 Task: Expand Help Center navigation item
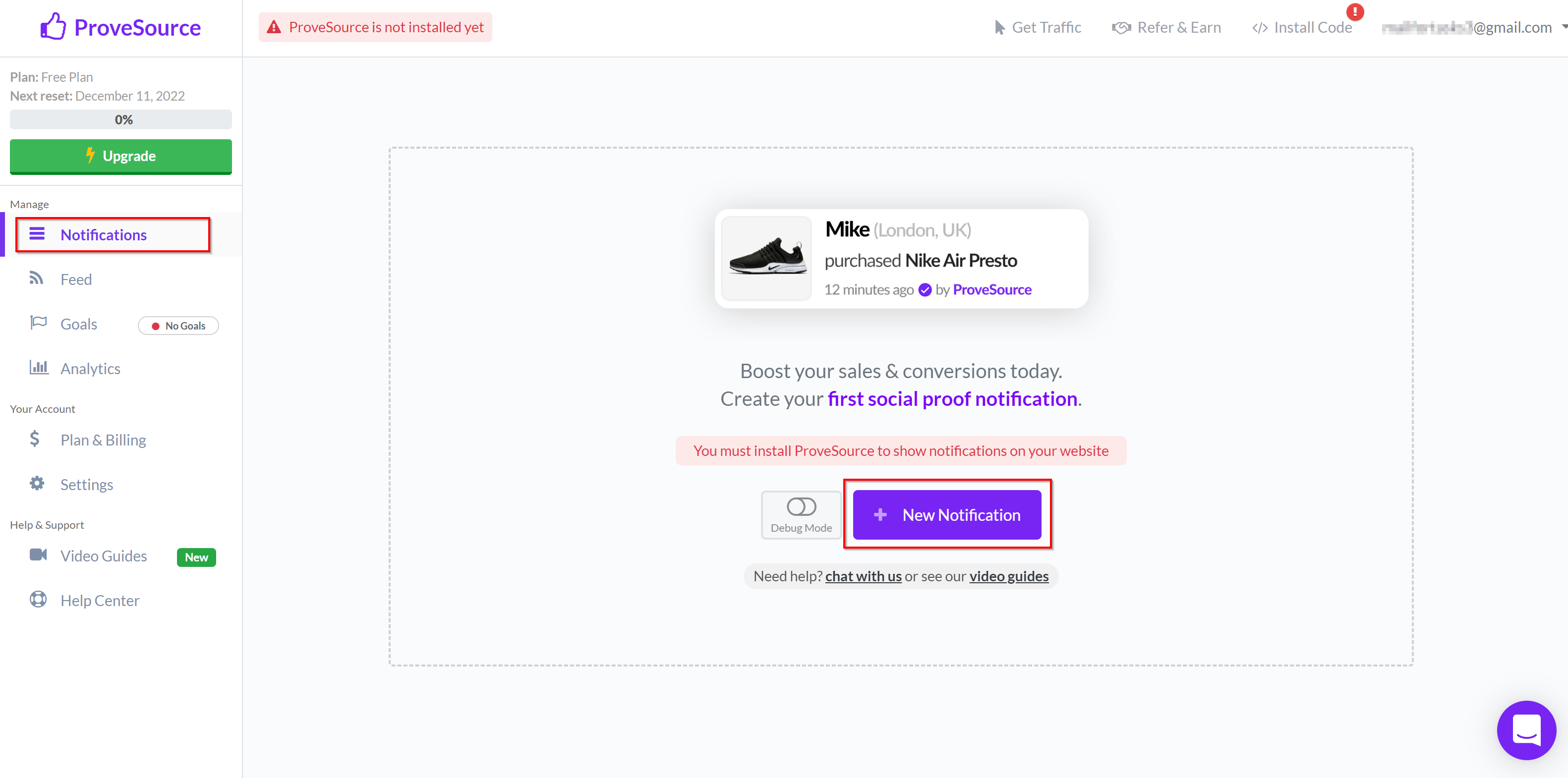tap(100, 600)
